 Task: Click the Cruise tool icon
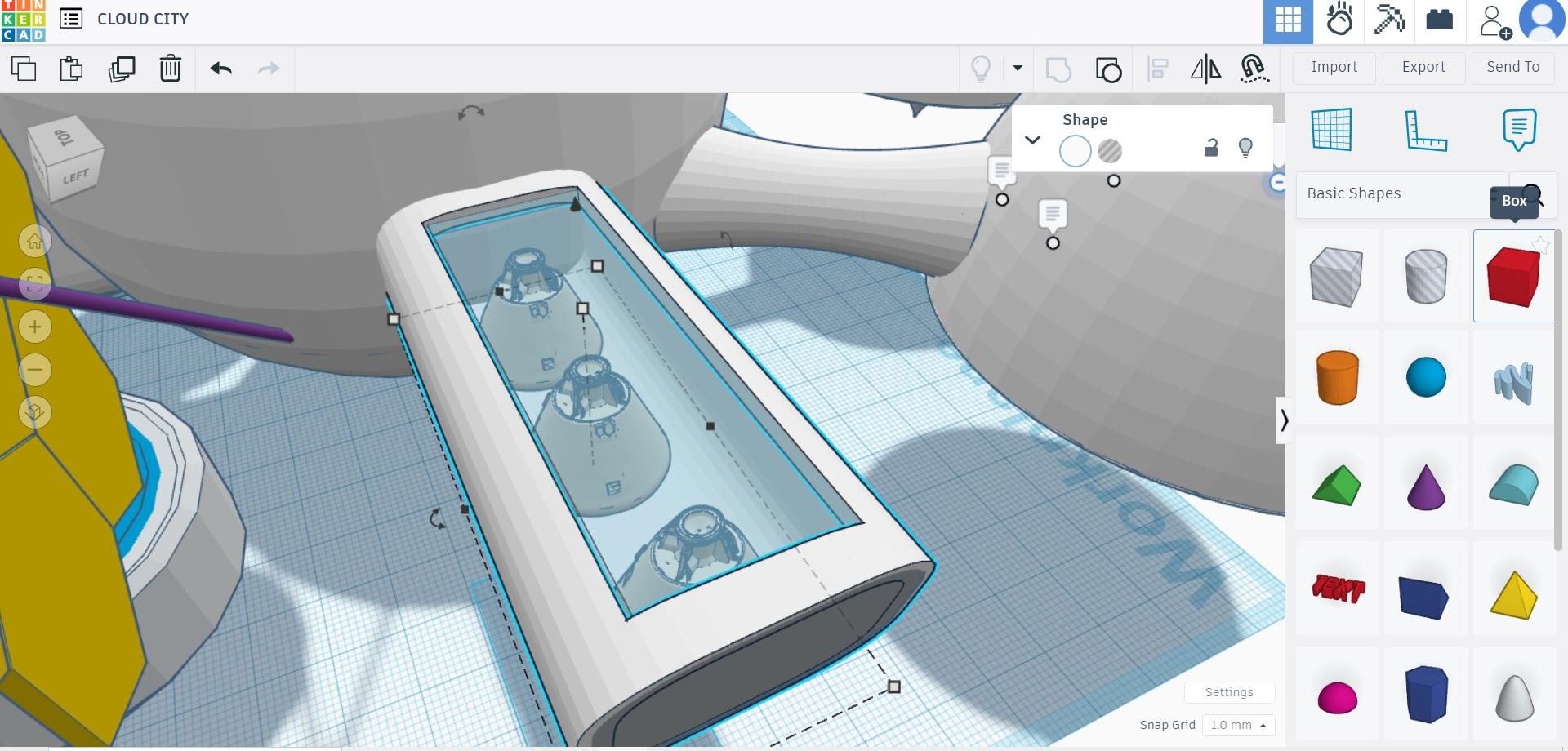pyautogui.click(x=1254, y=69)
